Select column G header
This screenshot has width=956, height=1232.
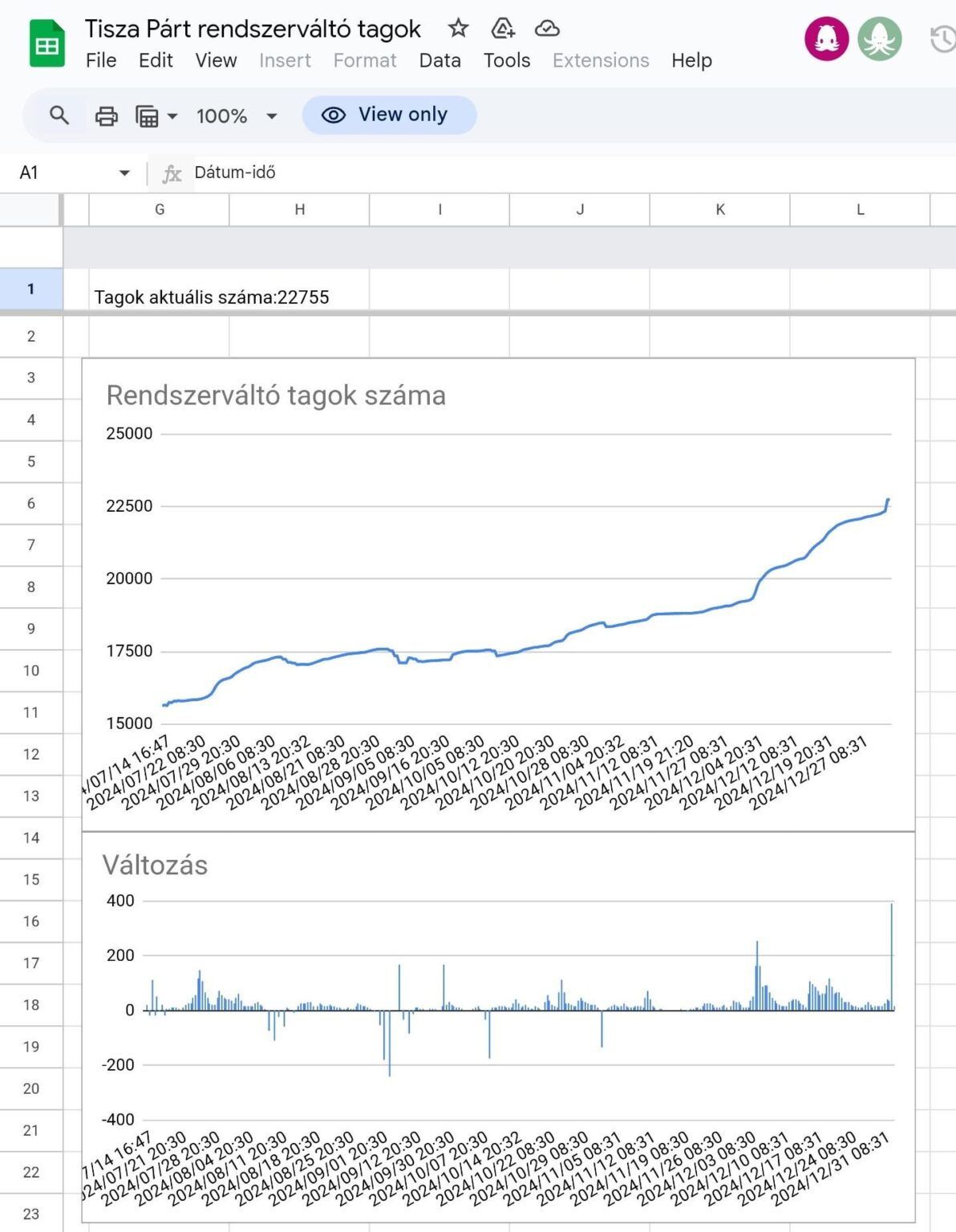click(159, 209)
